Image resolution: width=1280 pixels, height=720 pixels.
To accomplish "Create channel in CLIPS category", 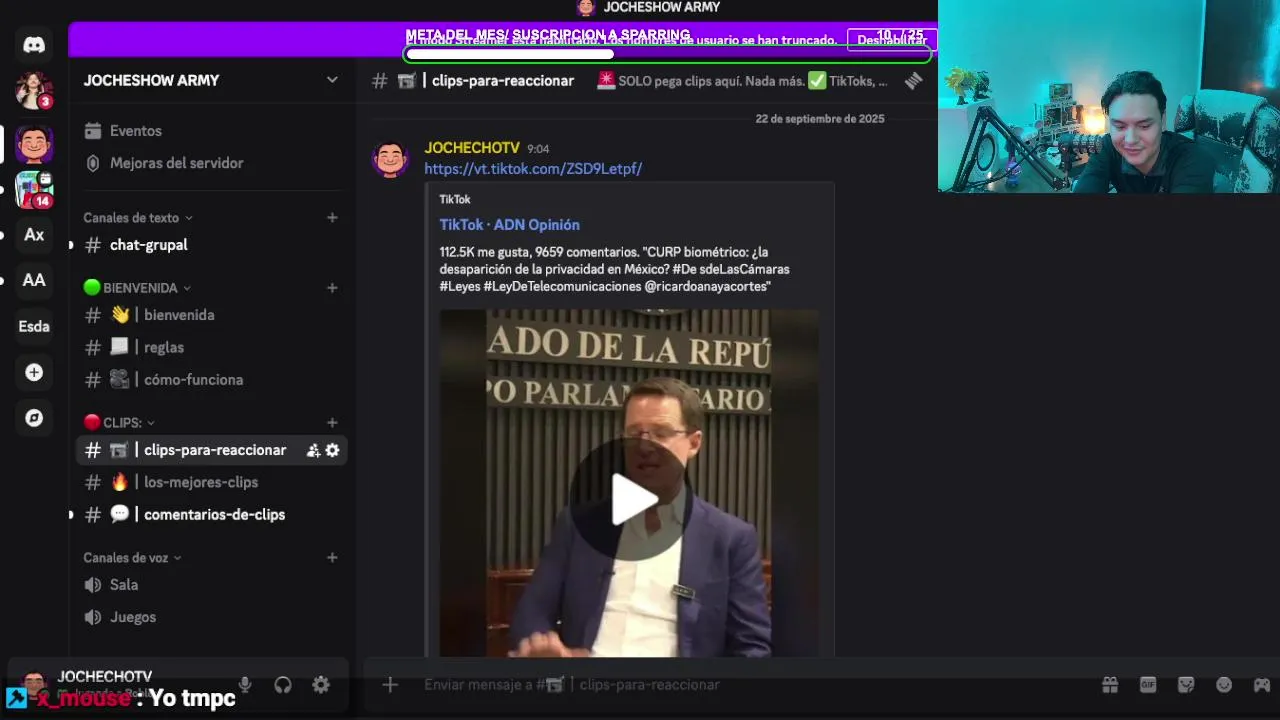I will (332, 423).
